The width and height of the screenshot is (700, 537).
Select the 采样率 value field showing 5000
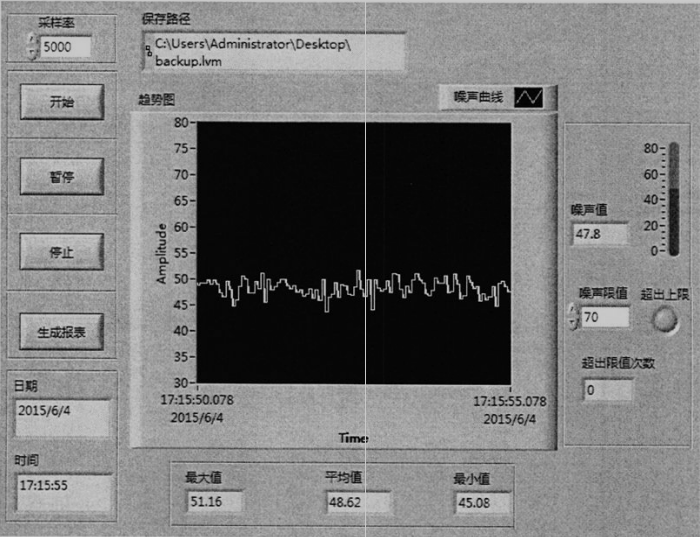[66, 47]
